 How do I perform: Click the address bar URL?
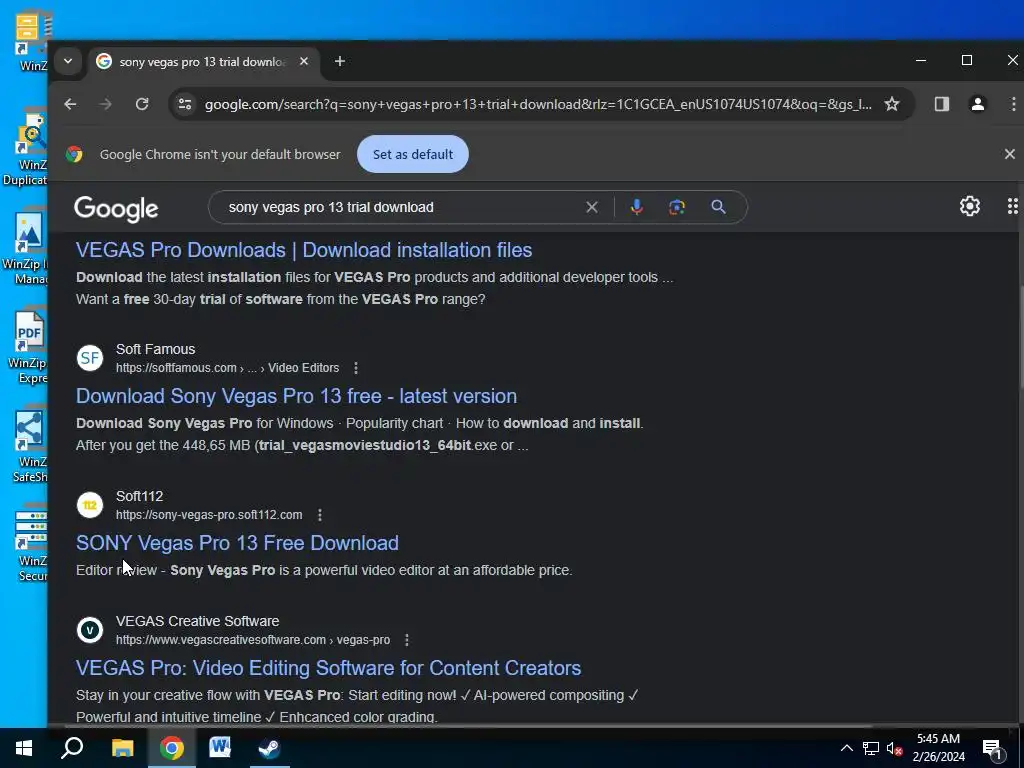pos(538,104)
